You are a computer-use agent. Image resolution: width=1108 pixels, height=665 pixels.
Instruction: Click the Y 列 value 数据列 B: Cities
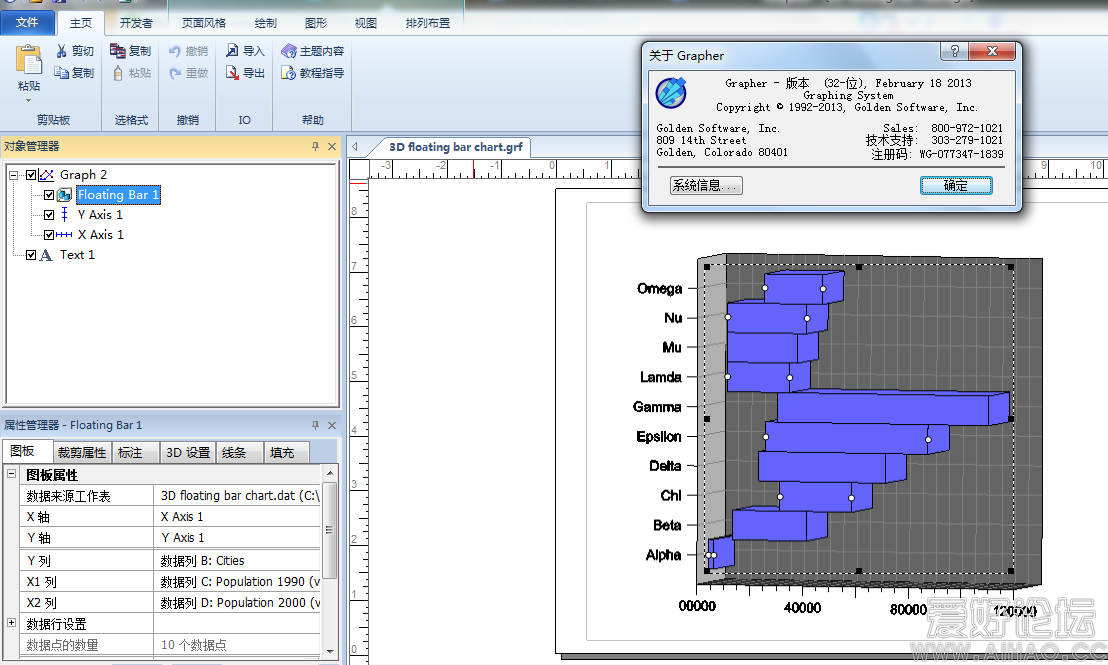(237, 560)
